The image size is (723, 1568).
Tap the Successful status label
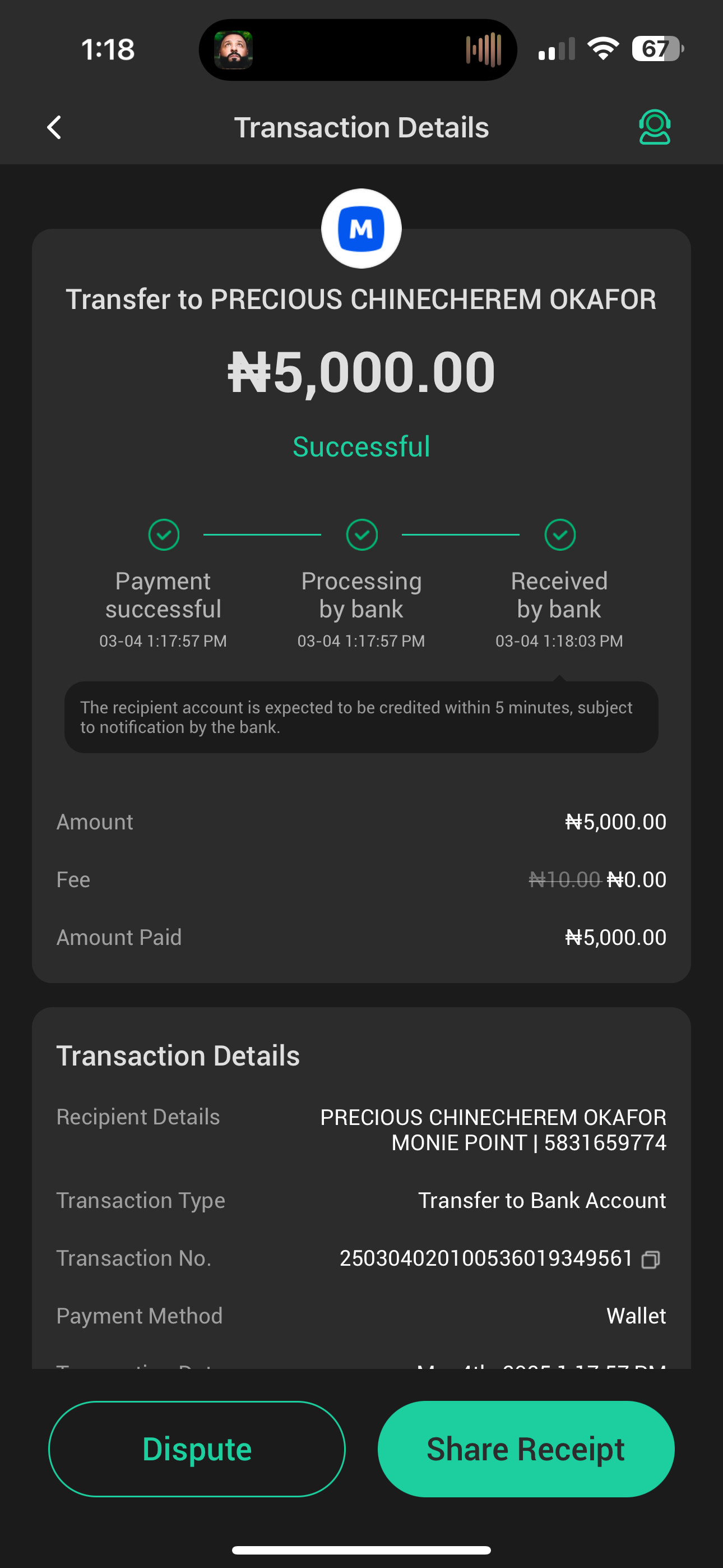coord(361,447)
